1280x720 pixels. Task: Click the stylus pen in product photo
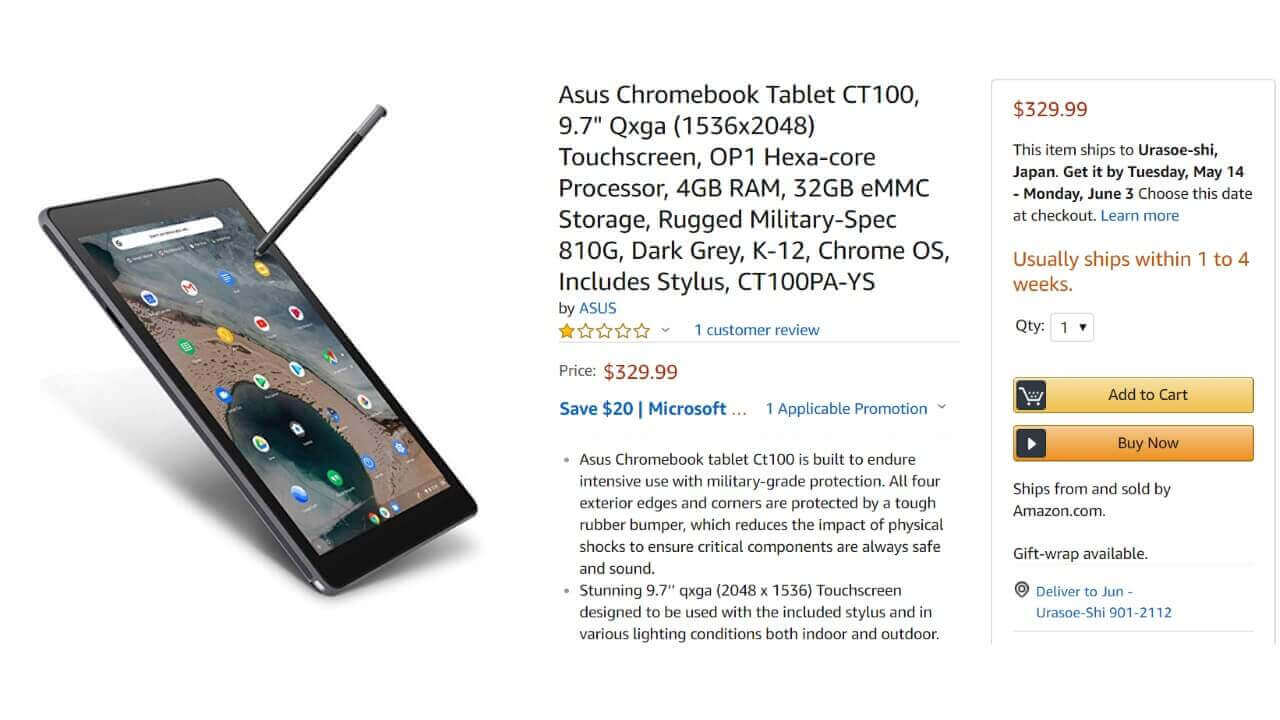pos(318,180)
